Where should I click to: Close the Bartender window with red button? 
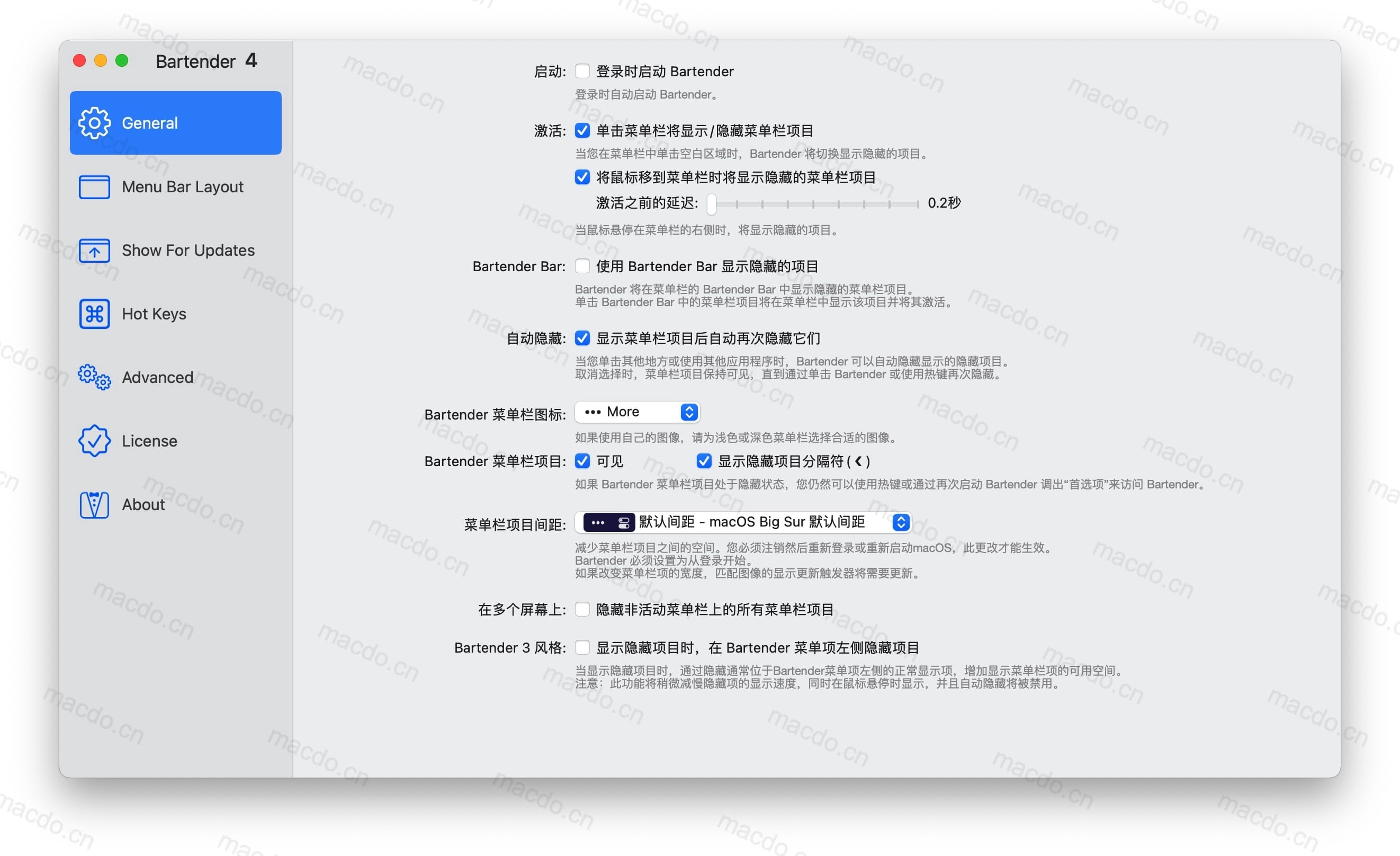[x=79, y=60]
